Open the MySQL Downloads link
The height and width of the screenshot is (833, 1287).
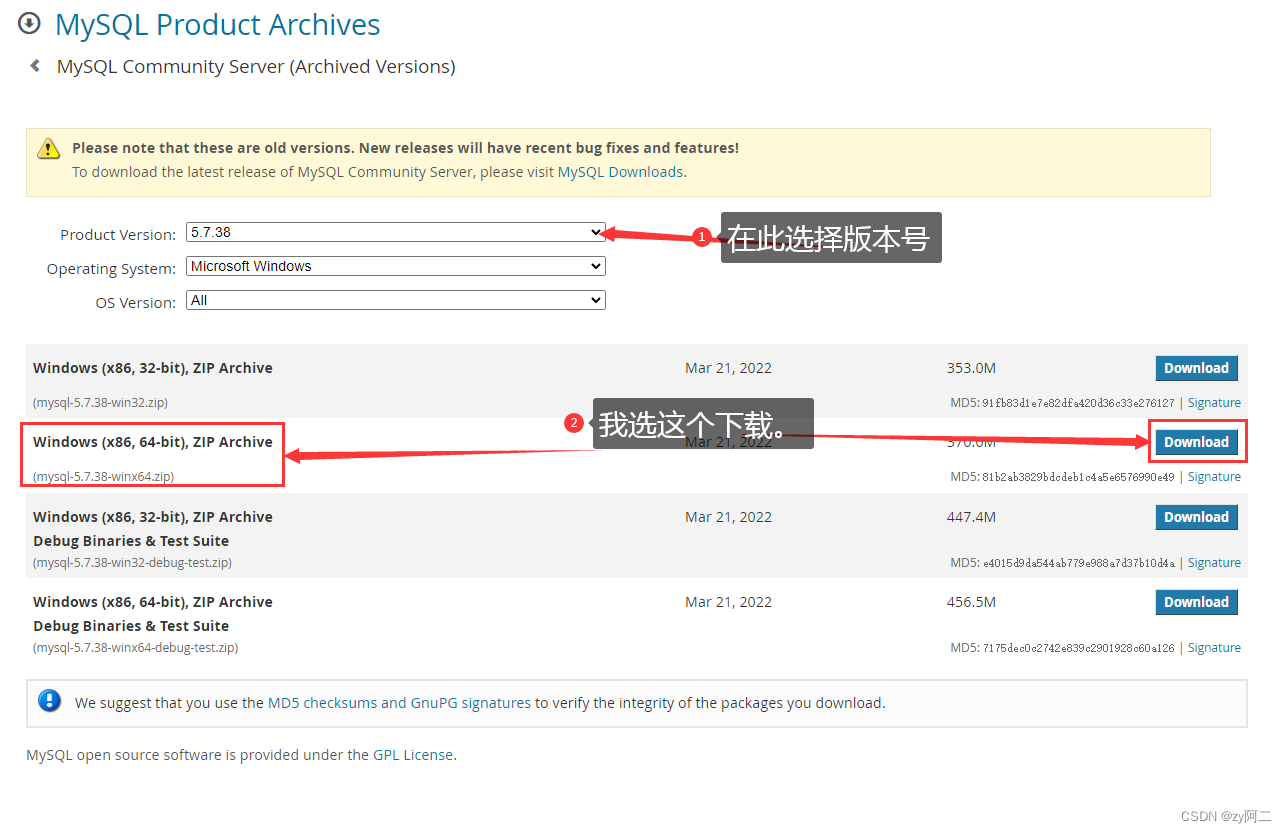(x=620, y=171)
